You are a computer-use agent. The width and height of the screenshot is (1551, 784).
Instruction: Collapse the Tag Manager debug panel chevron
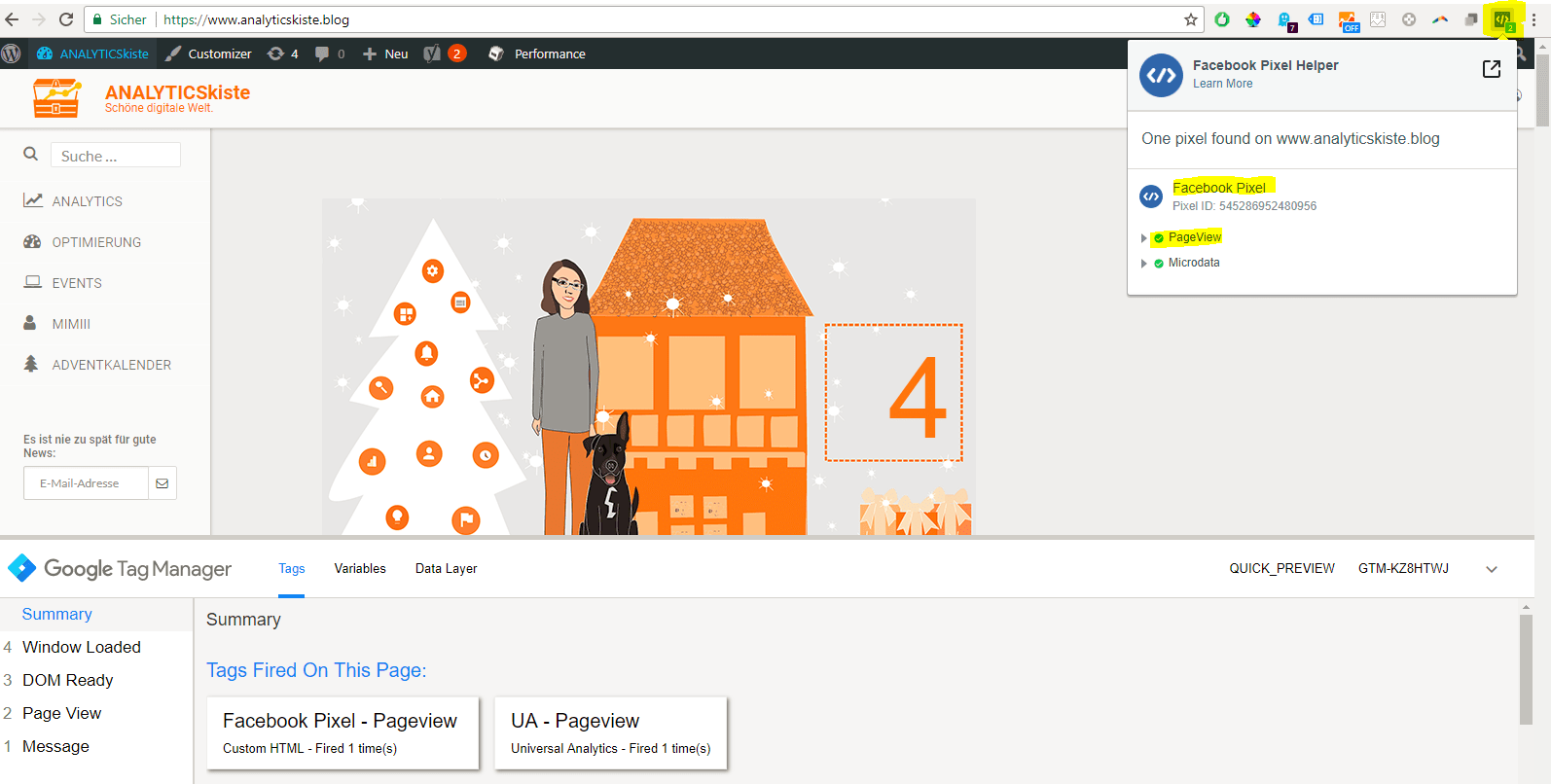1491,569
